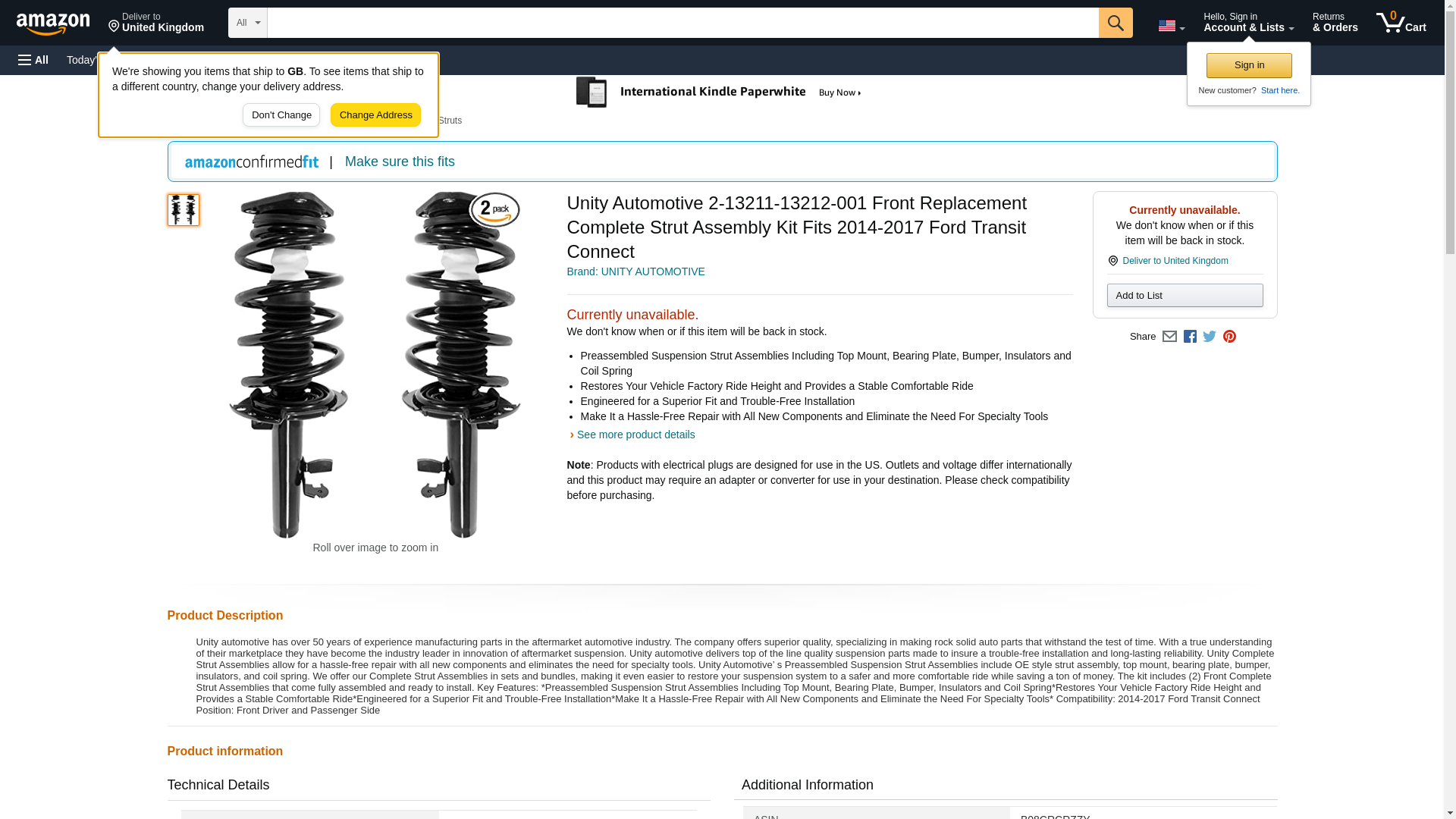Share product on Twitter icon
1456x819 pixels.
point(1209,337)
